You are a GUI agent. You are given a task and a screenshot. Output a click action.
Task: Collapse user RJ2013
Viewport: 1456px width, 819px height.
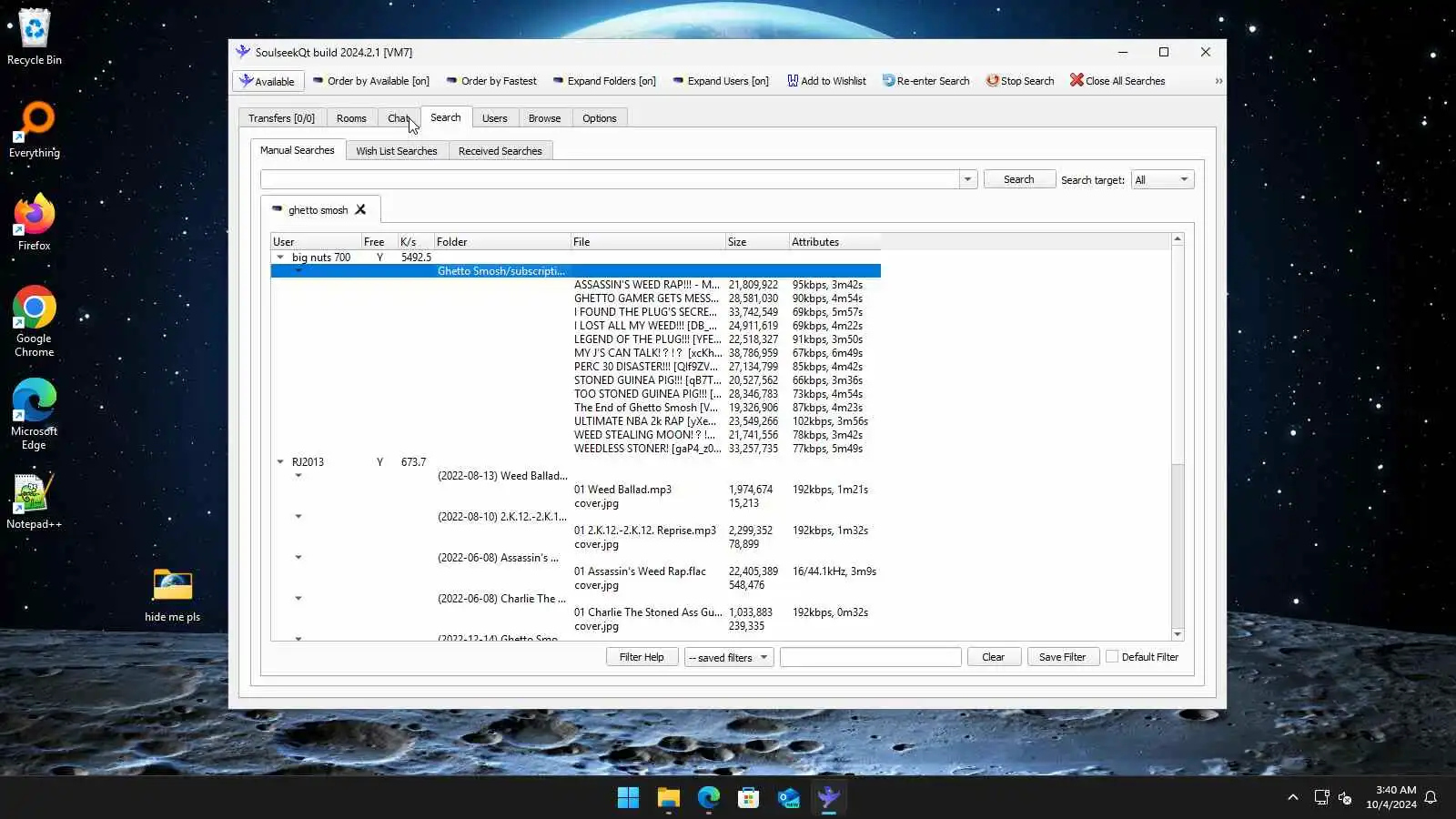coord(280,462)
